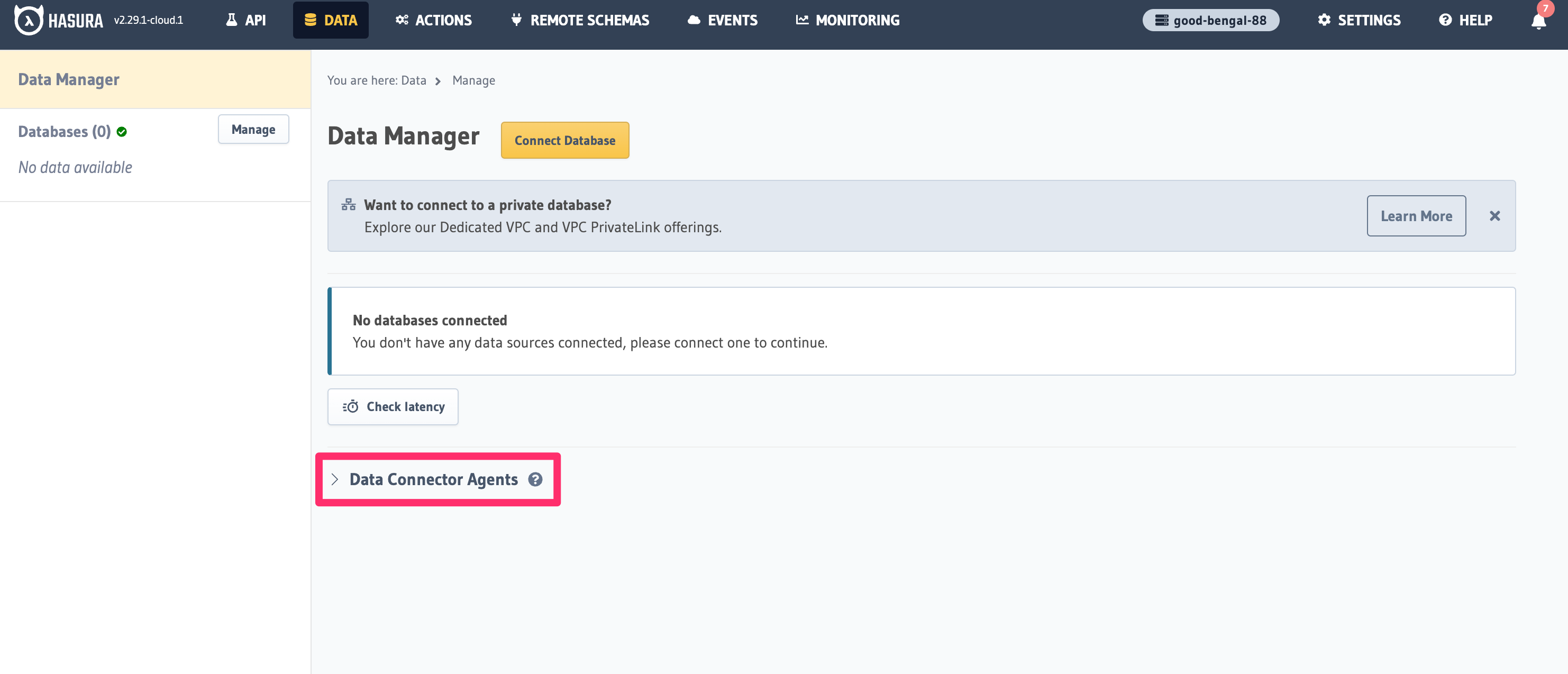Viewport: 1568px width, 674px height.
Task: Click the Manage breadcrumb link
Action: pyautogui.click(x=473, y=80)
